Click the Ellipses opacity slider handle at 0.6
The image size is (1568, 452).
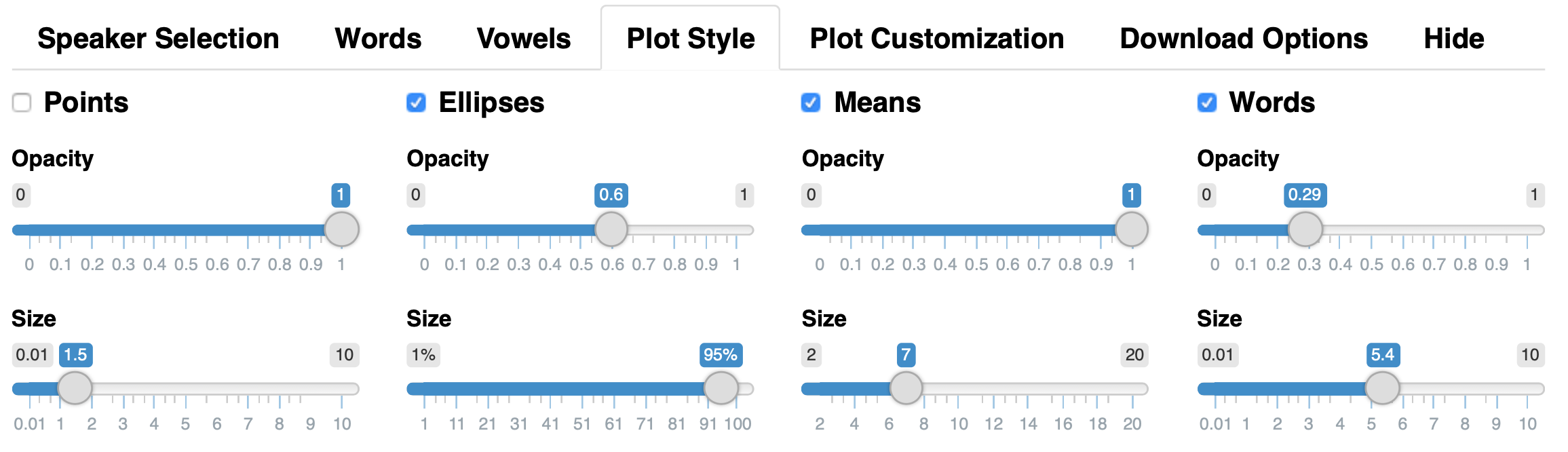pyautogui.click(x=611, y=229)
